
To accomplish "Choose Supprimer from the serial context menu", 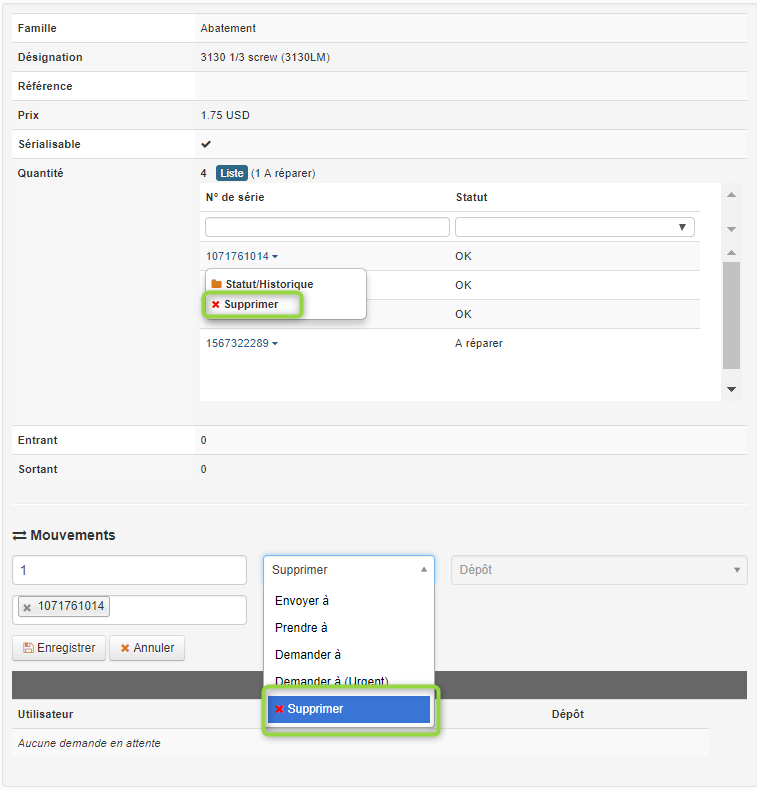I will (251, 304).
